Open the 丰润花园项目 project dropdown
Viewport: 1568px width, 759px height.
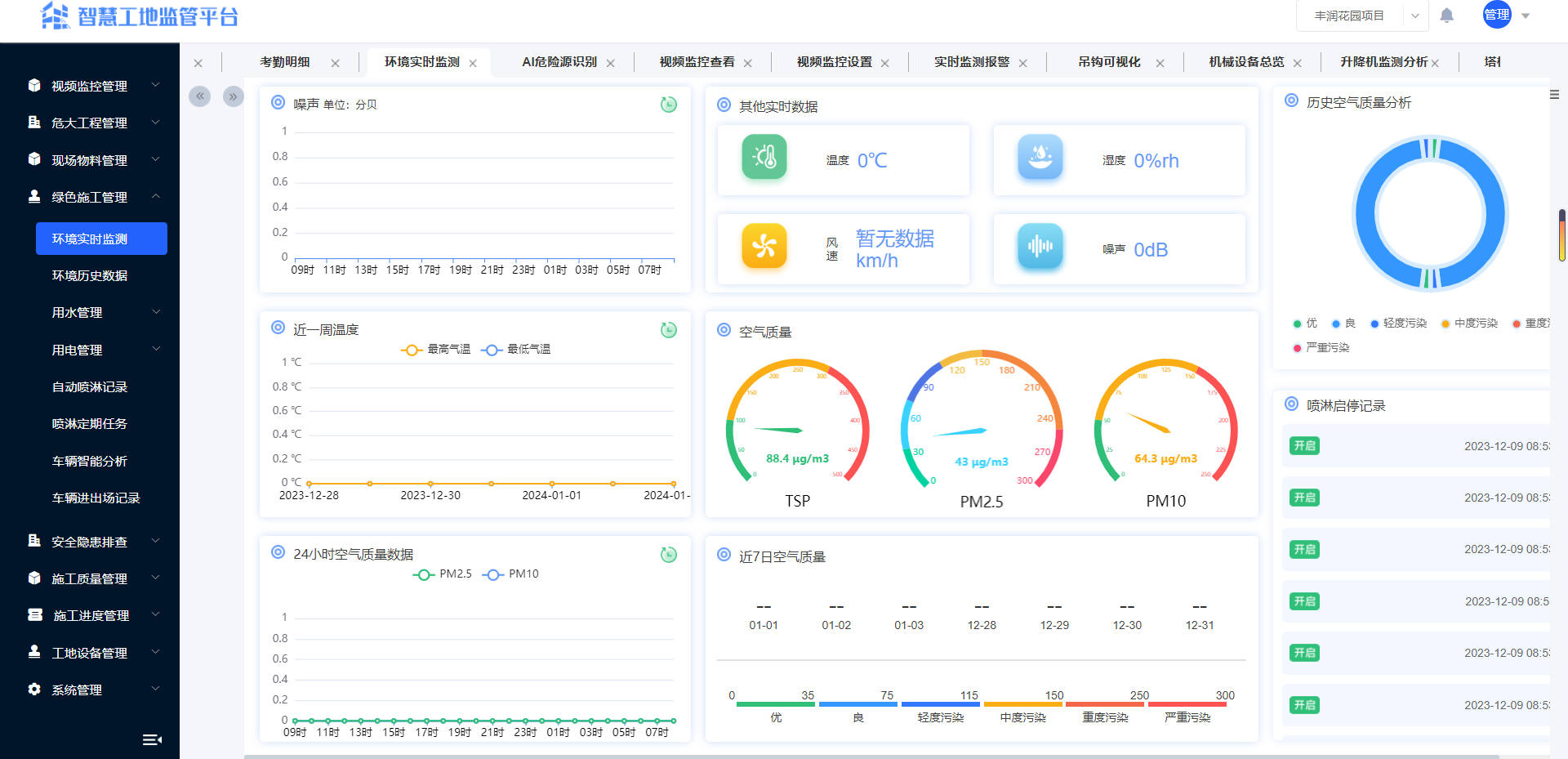click(x=1362, y=16)
